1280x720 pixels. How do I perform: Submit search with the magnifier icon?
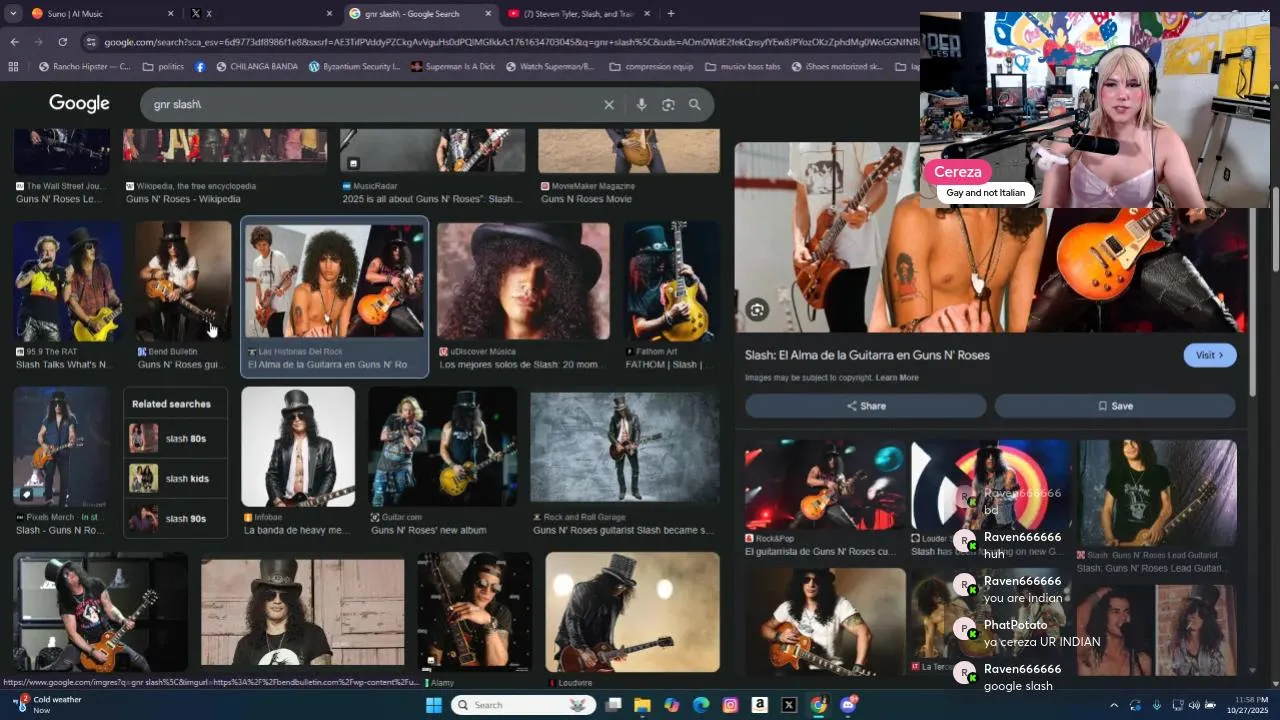tap(695, 105)
